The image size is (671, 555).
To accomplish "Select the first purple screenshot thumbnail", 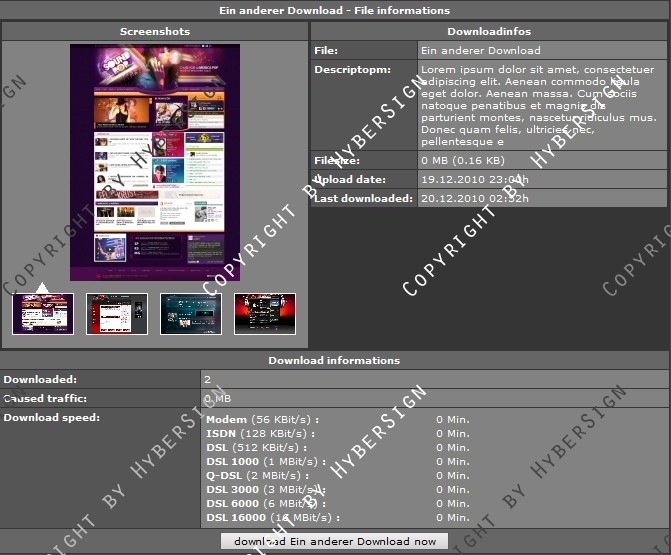I will [x=43, y=314].
